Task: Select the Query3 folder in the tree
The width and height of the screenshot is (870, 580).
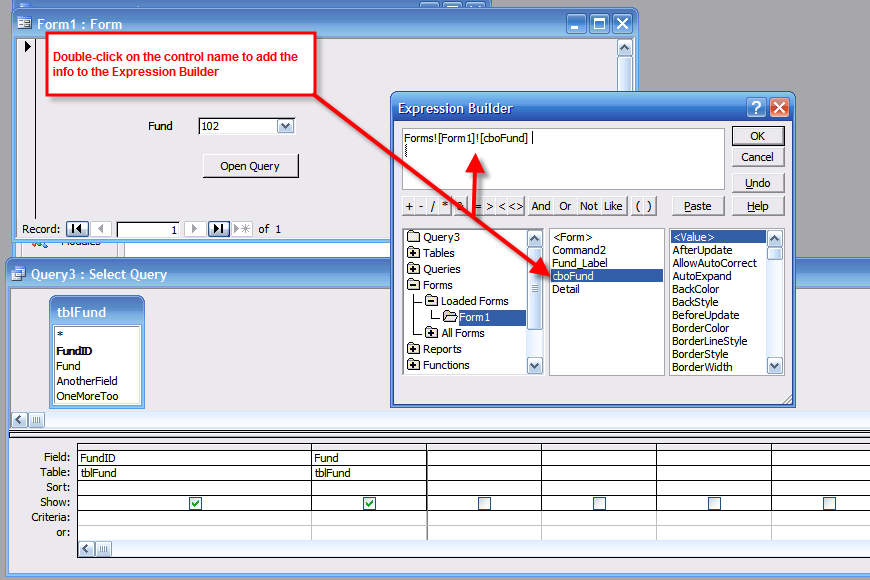Action: (x=441, y=237)
